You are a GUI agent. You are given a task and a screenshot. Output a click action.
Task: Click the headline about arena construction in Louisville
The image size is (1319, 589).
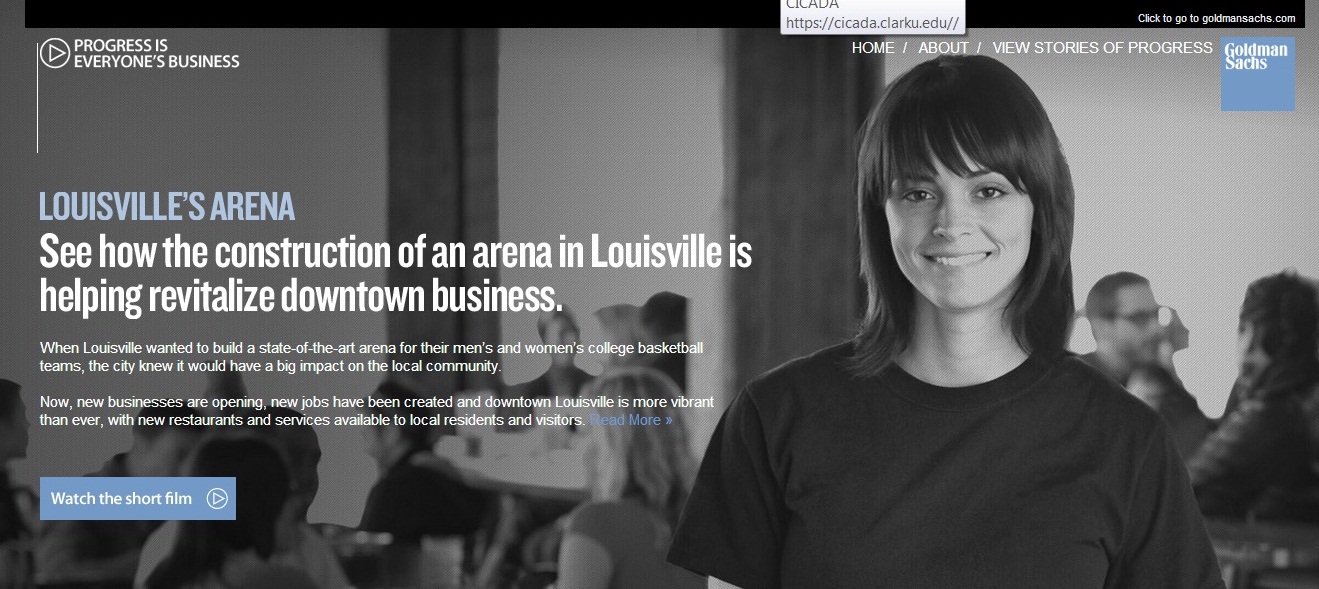[x=395, y=273]
